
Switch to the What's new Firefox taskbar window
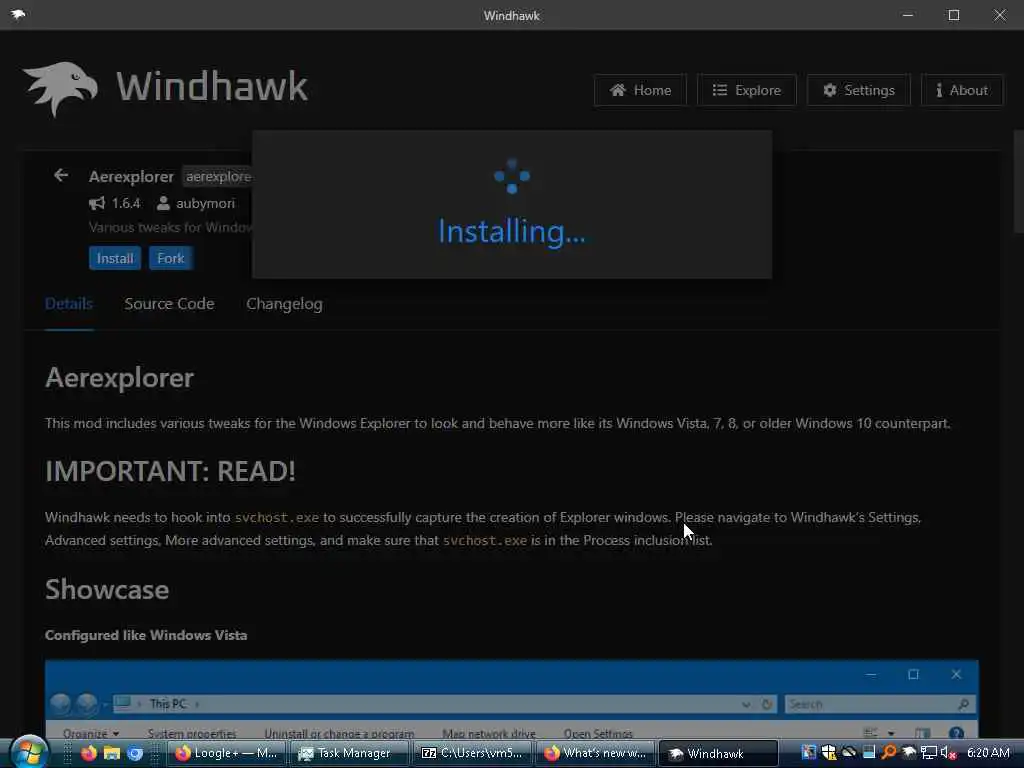[596, 753]
